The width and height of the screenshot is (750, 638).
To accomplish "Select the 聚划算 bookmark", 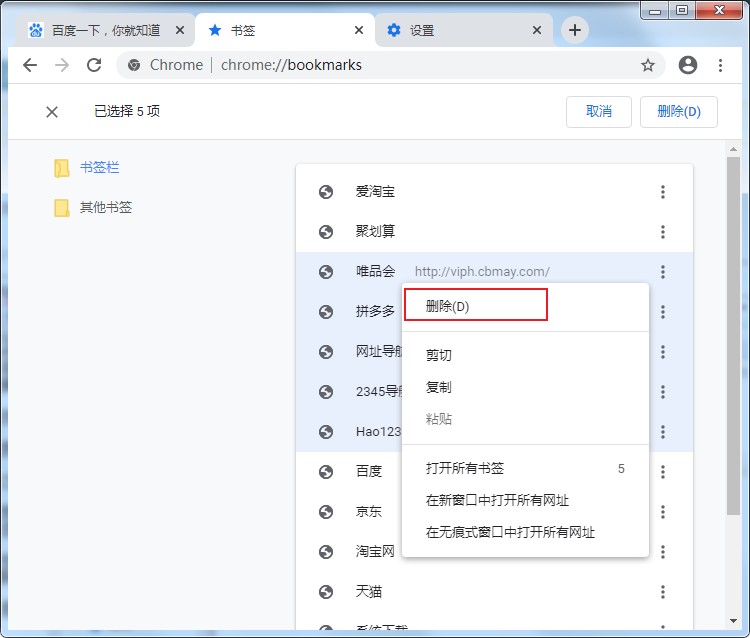I will click(x=495, y=232).
